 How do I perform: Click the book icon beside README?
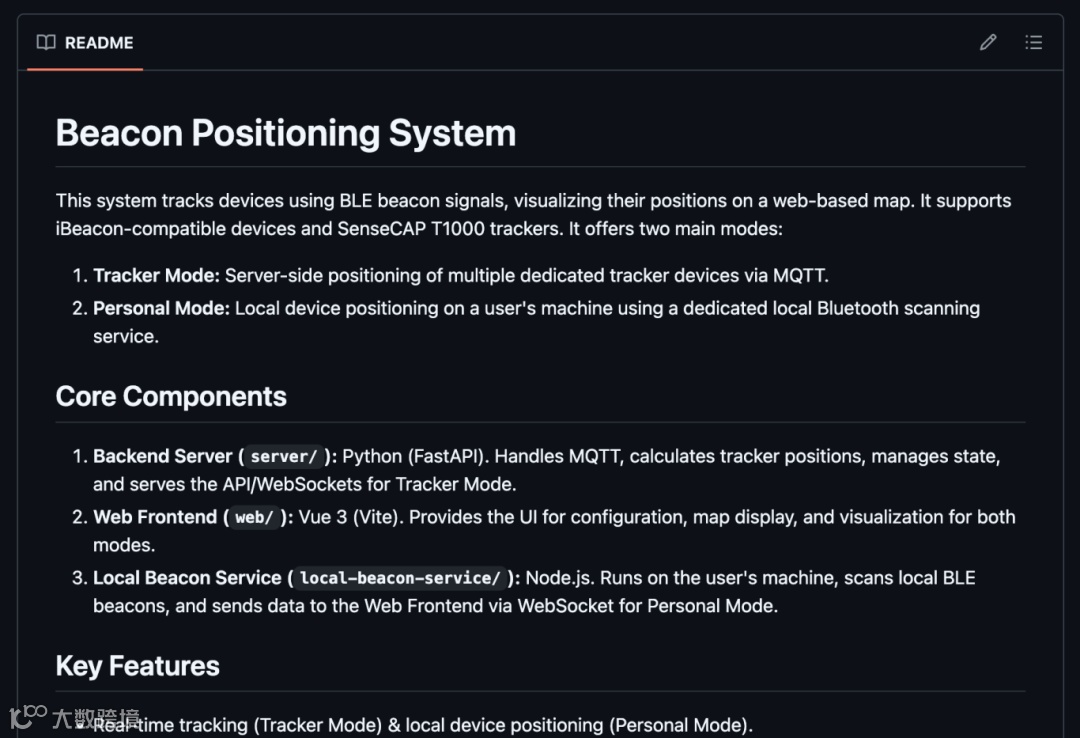[x=46, y=42]
